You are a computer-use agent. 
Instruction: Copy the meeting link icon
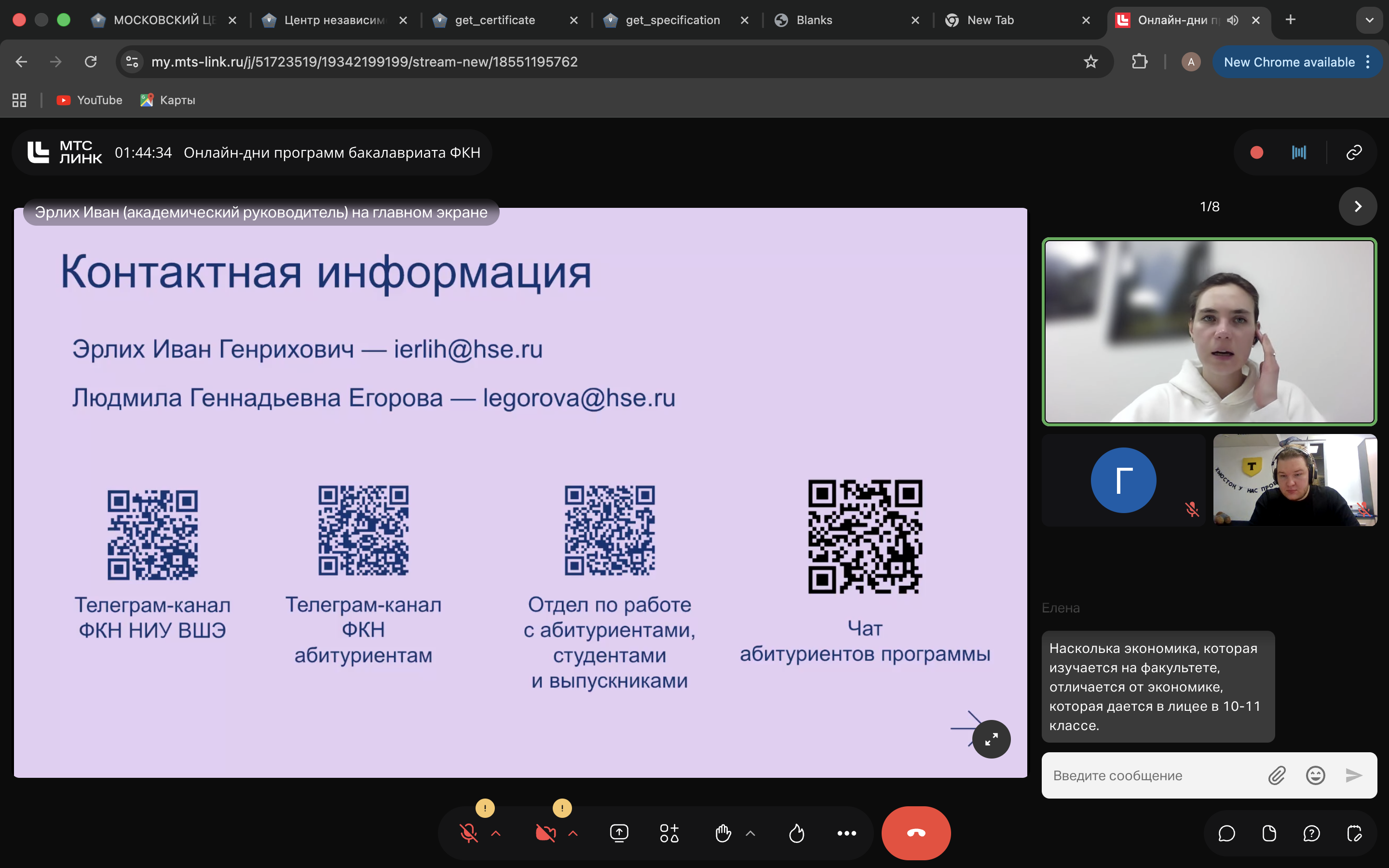pos(1354,152)
